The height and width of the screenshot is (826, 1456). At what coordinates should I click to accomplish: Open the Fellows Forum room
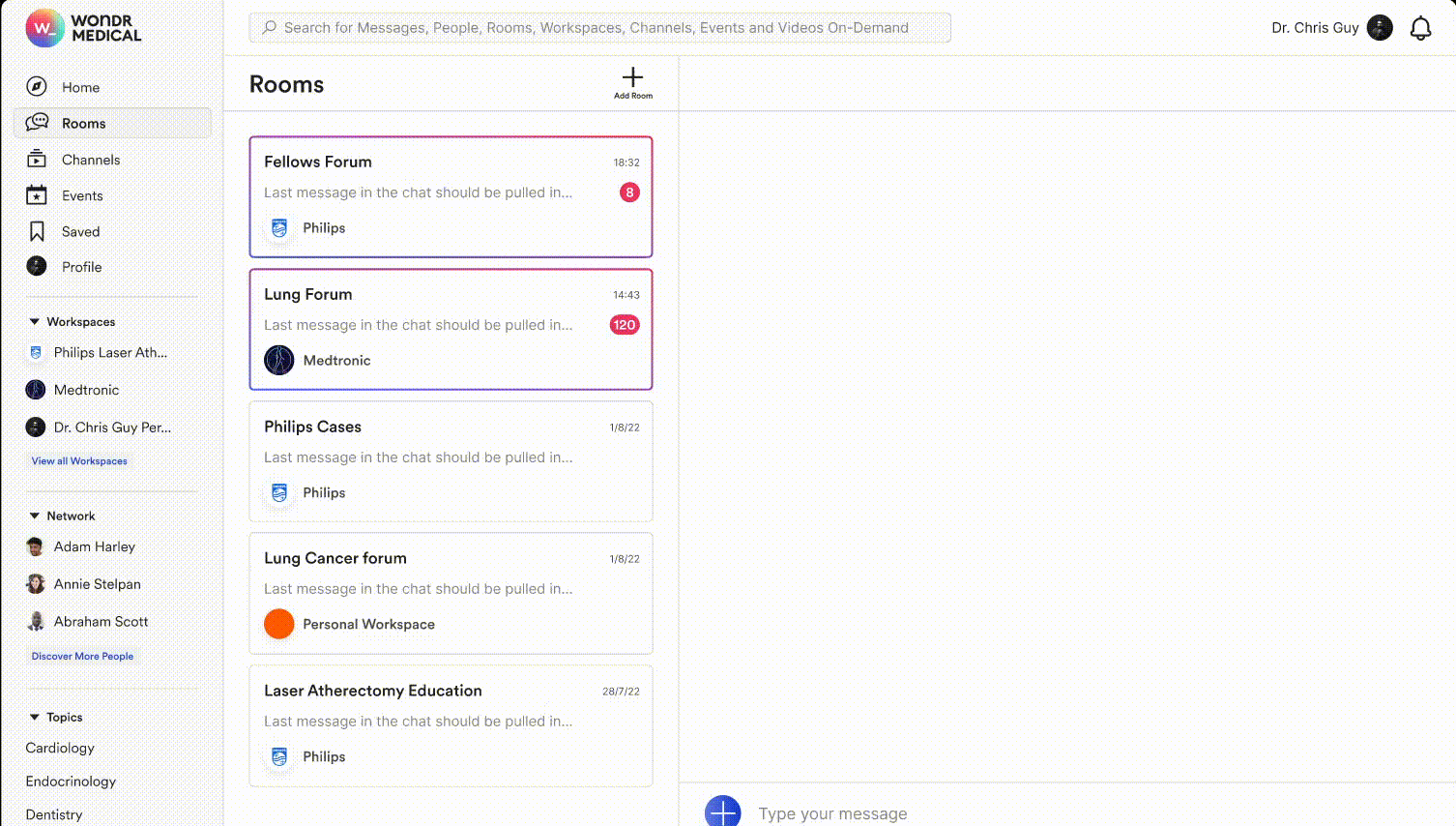[x=451, y=196]
